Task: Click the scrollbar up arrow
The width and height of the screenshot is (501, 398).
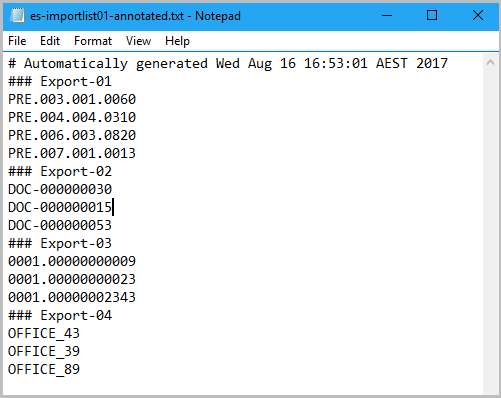Action: coord(490,62)
